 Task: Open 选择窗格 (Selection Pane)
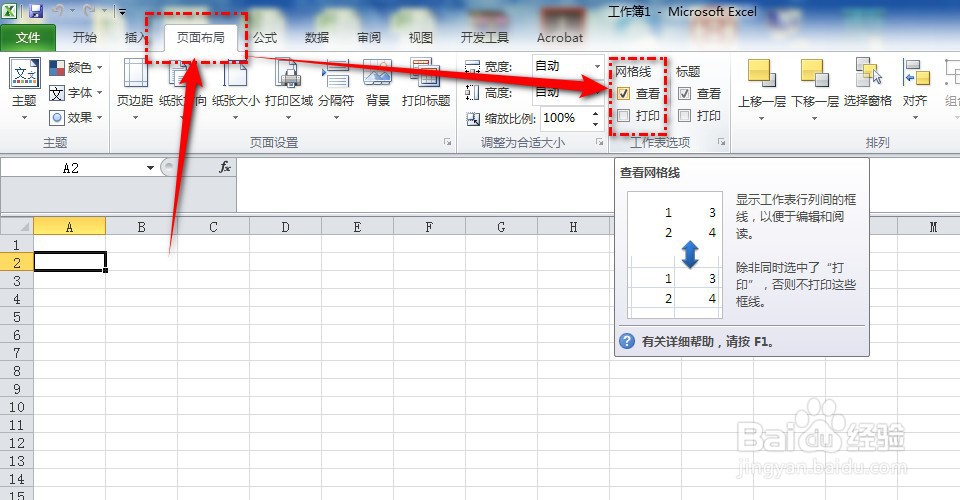point(868,83)
